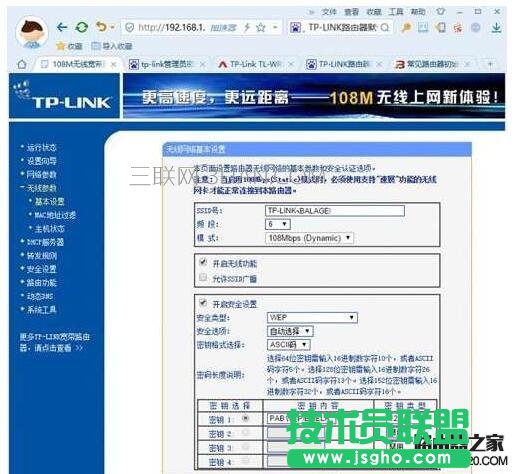Go to the browser home page icon

pos(22,64)
